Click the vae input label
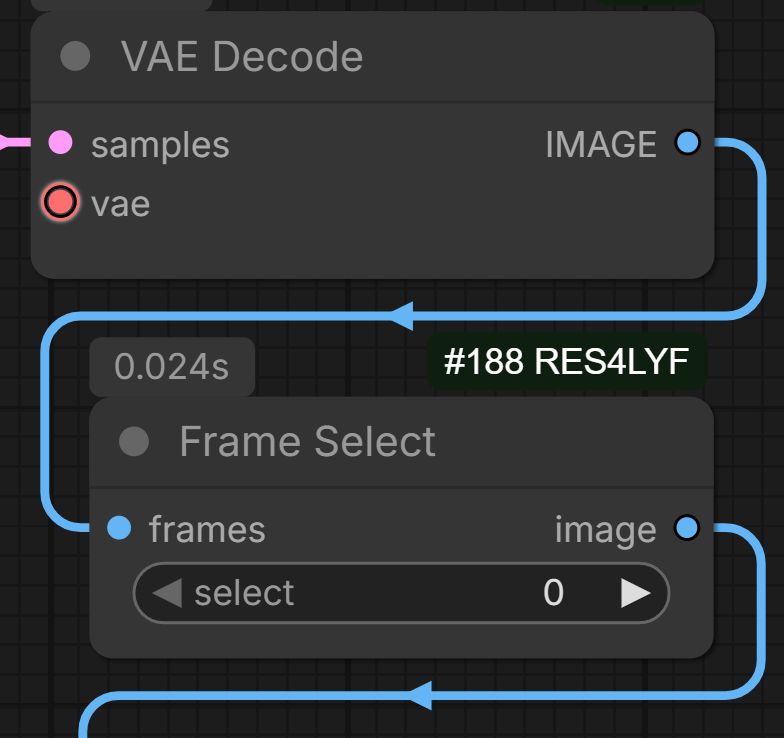The width and height of the screenshot is (784, 738). 120,204
